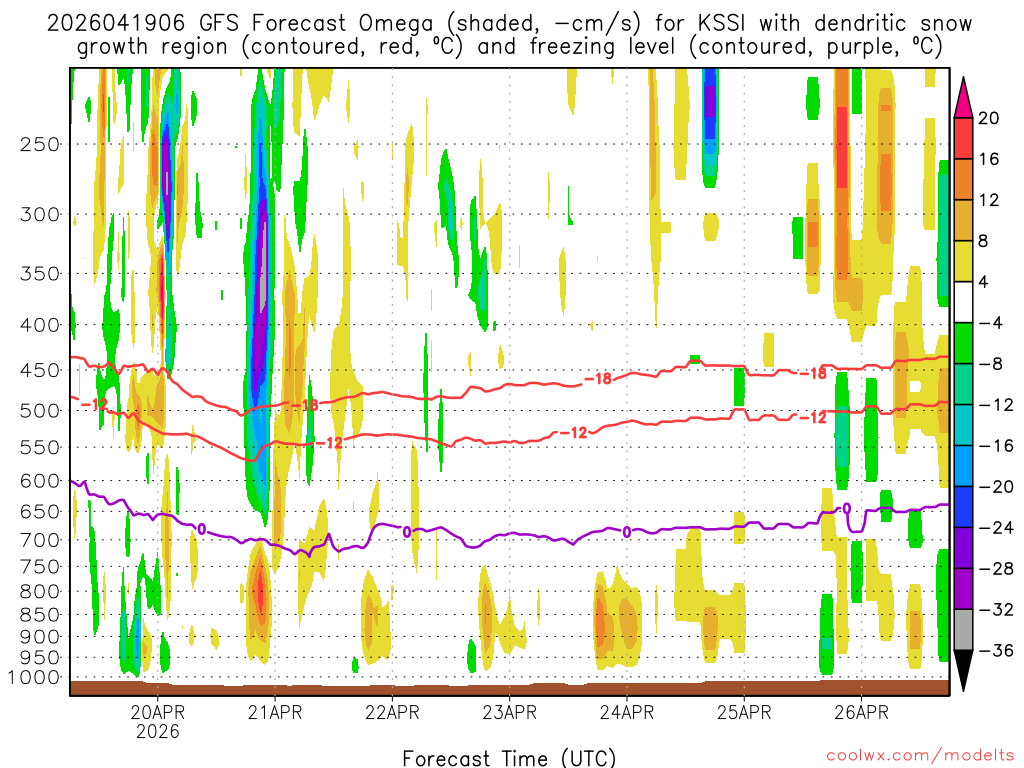Viewport: 1024px width, 768px height.
Task: Click the purple 0 contour label near 24APR
Action: point(627,533)
